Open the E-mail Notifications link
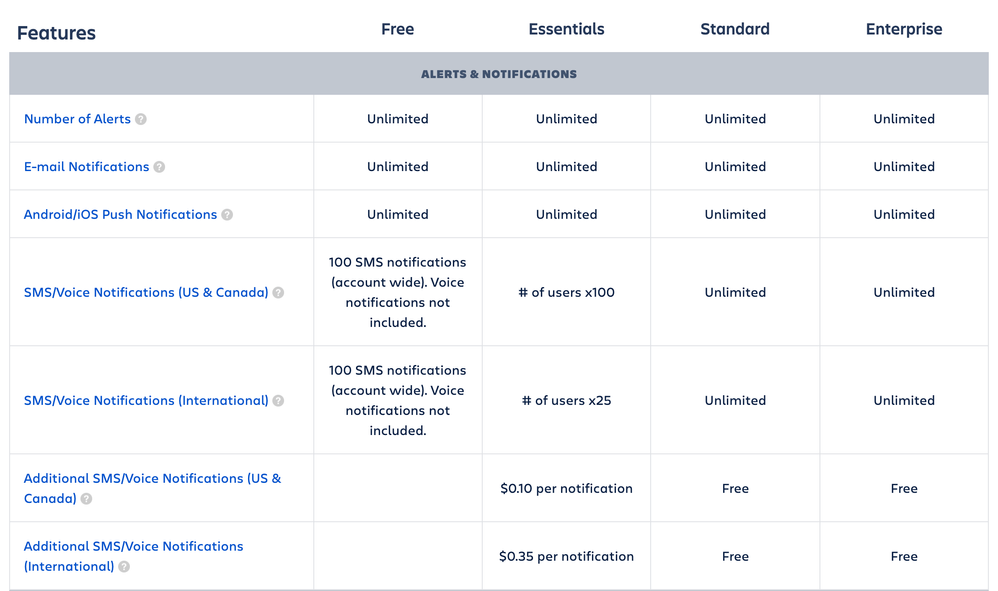 87,167
